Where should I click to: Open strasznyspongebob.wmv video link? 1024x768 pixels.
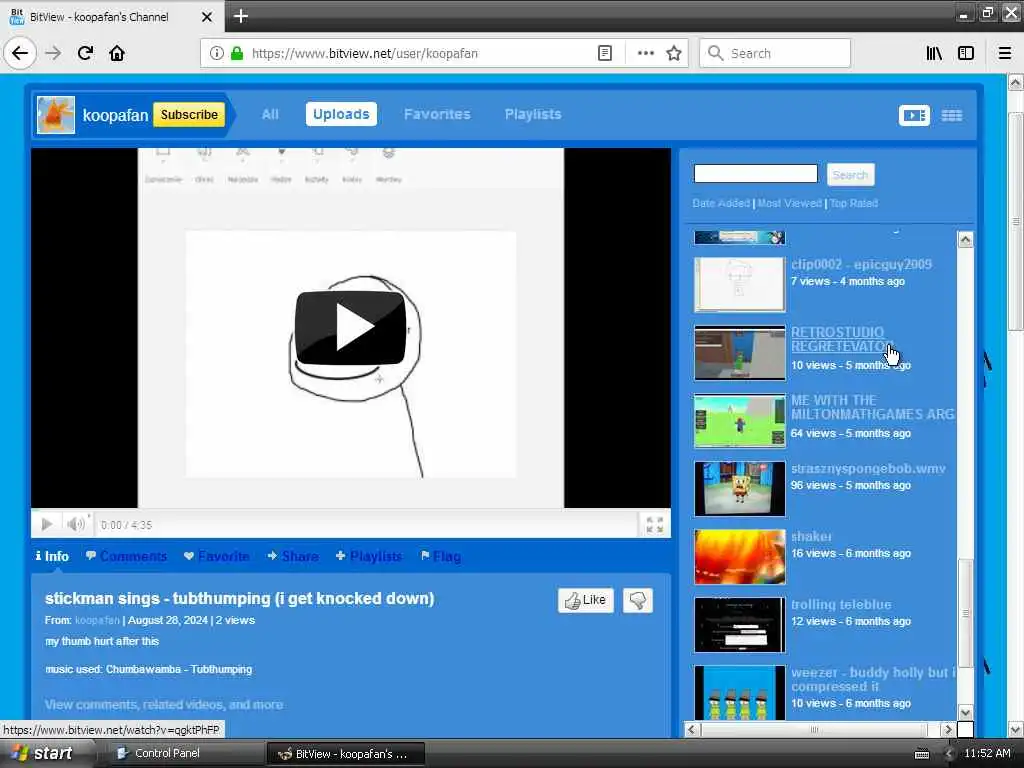click(x=868, y=468)
